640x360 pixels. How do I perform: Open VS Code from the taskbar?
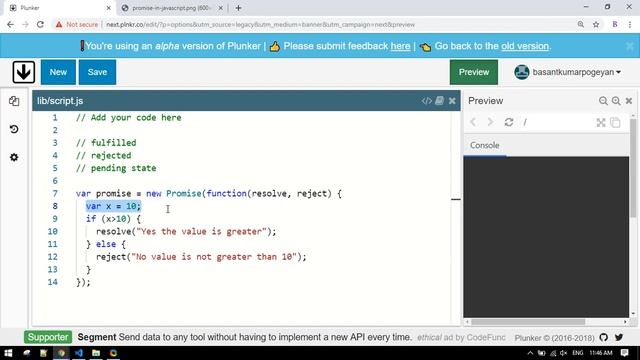79,353
